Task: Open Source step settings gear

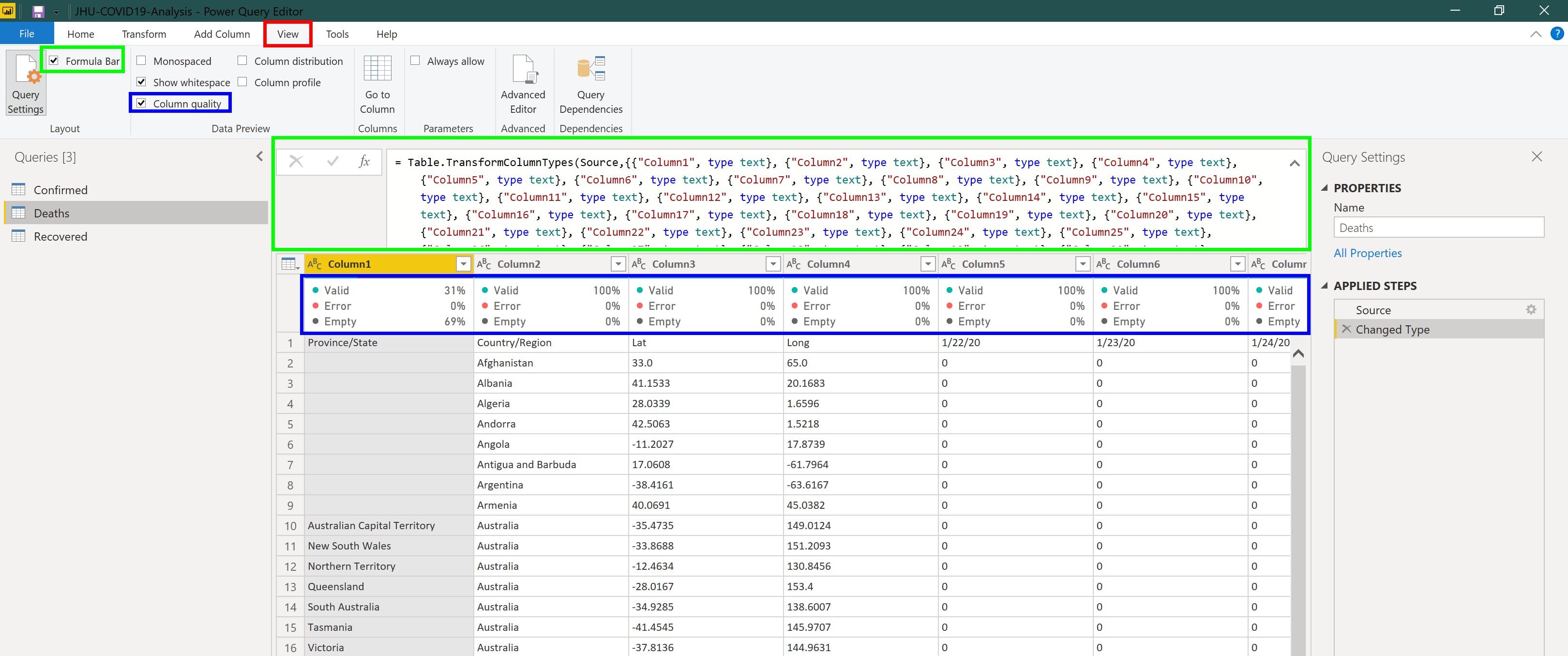Action: click(1530, 309)
